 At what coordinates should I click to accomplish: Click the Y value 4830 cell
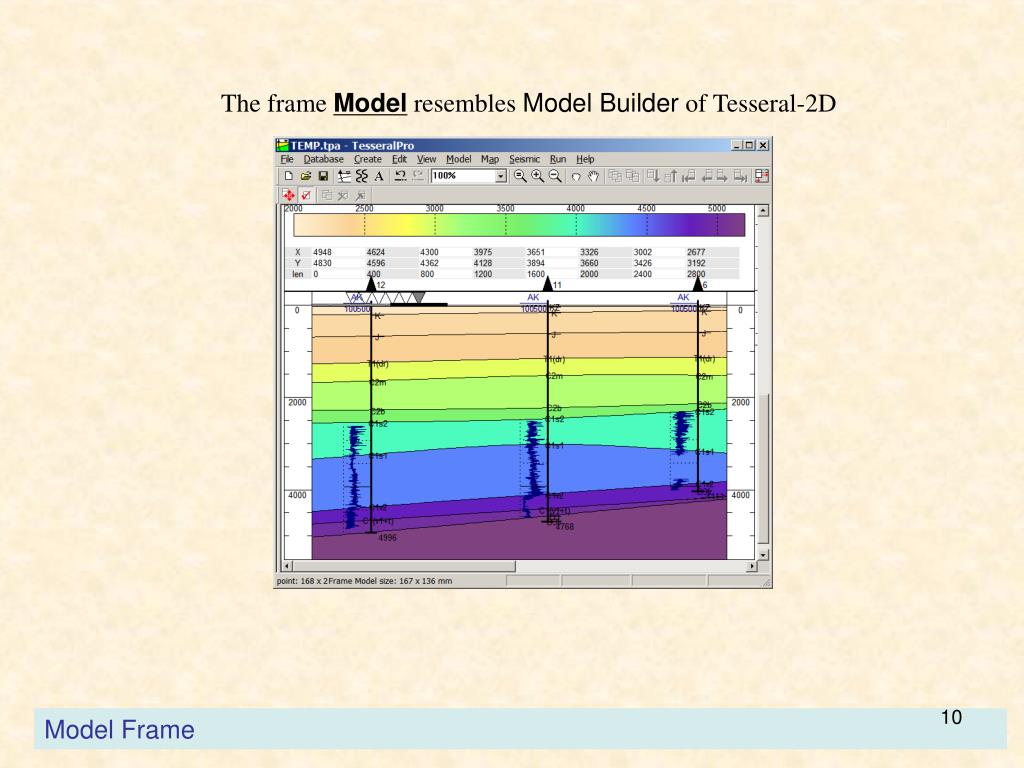323,263
